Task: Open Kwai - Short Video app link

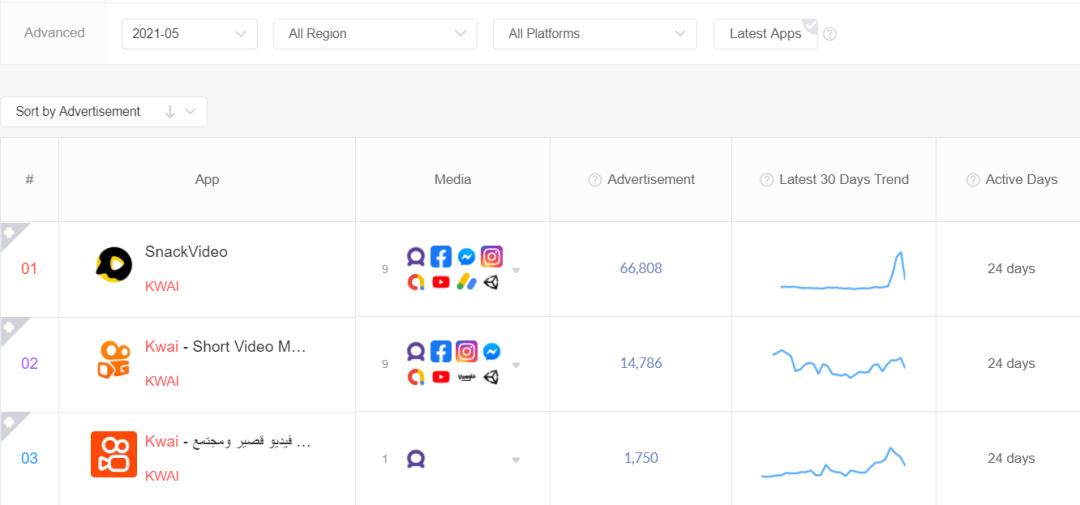Action: [225, 347]
